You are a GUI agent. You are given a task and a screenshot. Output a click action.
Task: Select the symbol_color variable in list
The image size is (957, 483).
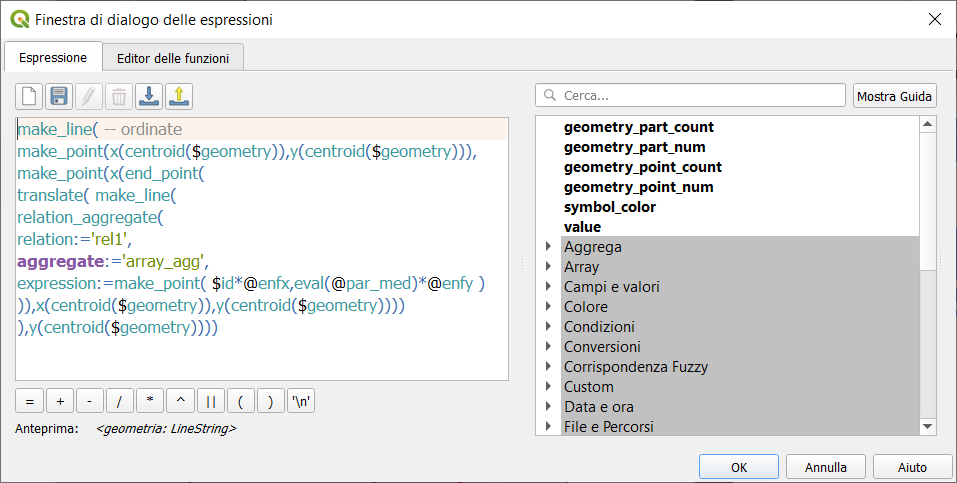609,207
